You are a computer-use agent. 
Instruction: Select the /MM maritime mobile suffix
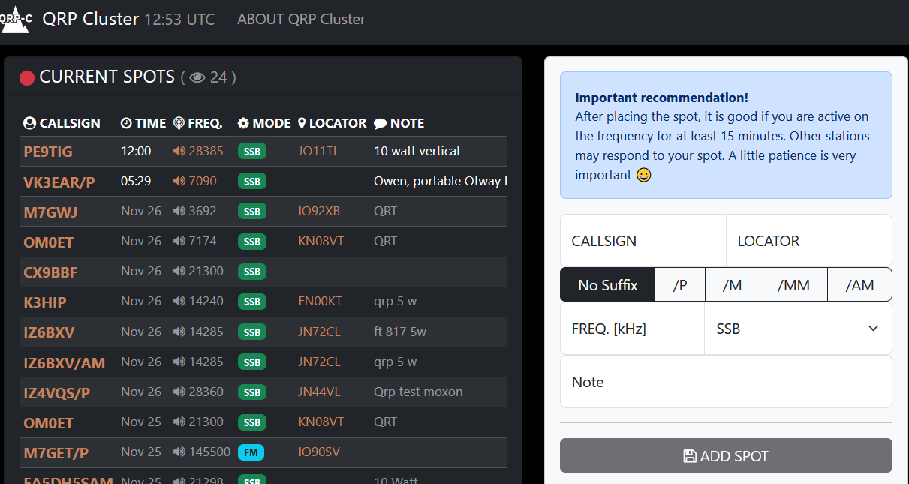793,285
